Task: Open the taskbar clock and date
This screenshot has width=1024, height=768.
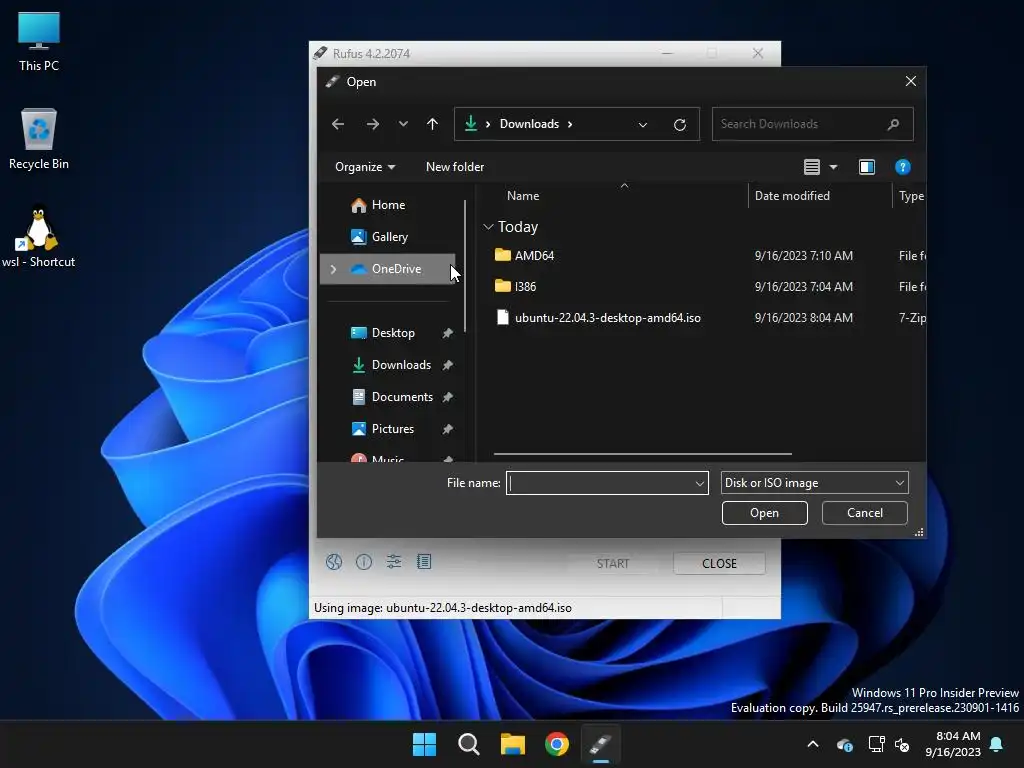Action: [953, 744]
